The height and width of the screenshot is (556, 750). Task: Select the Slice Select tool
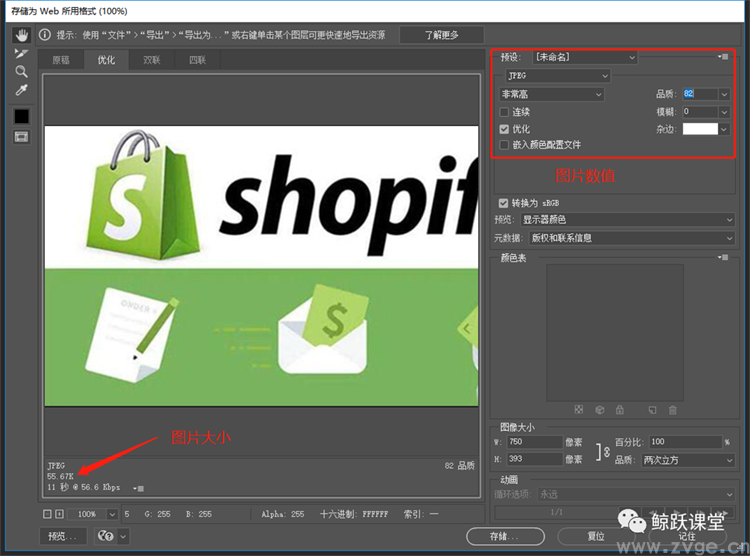(x=21, y=53)
